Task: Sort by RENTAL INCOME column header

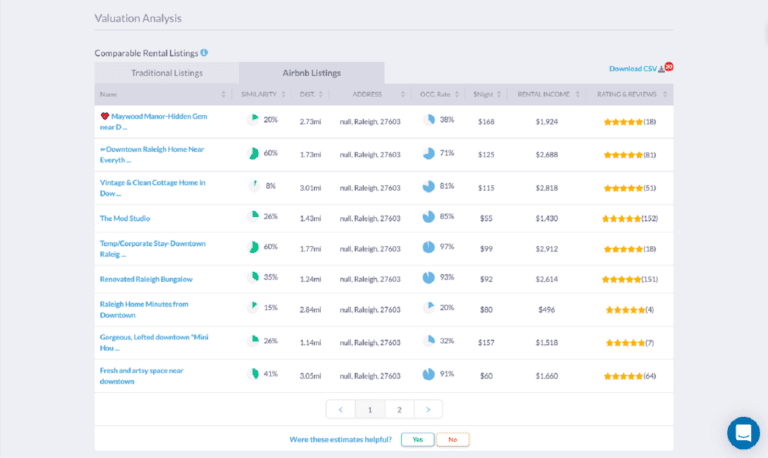Action: click(x=544, y=94)
